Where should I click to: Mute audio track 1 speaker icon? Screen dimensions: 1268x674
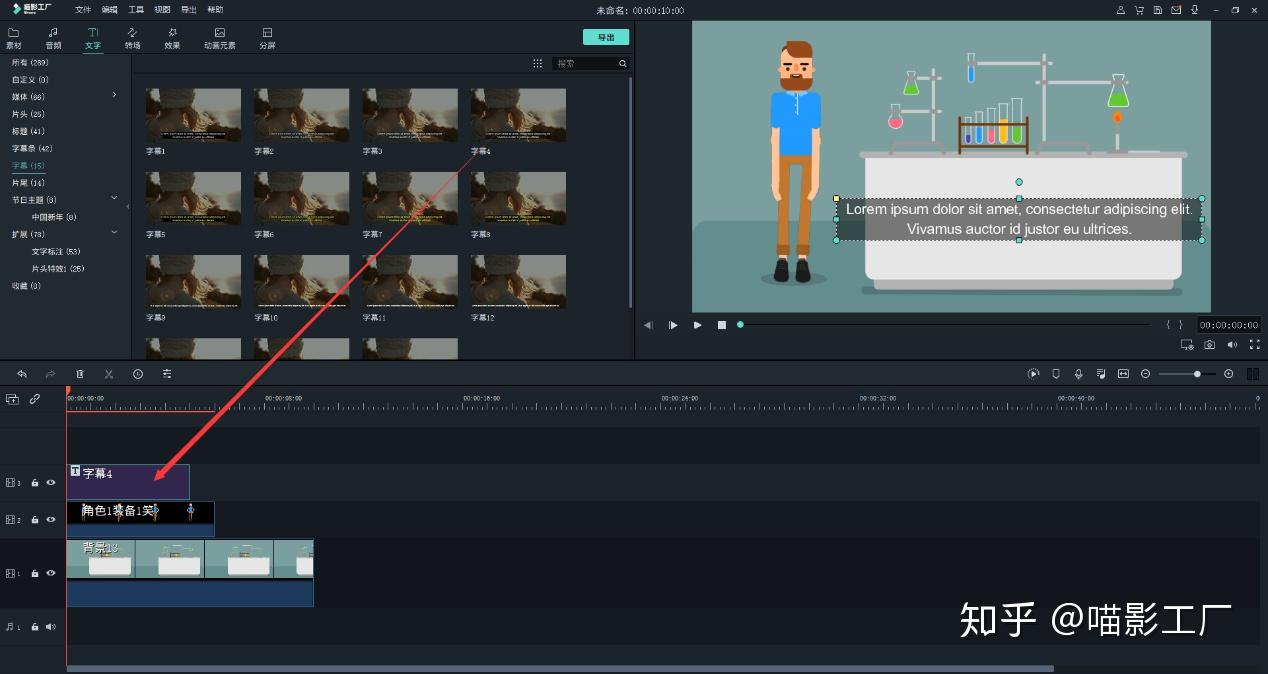pyautogui.click(x=51, y=627)
